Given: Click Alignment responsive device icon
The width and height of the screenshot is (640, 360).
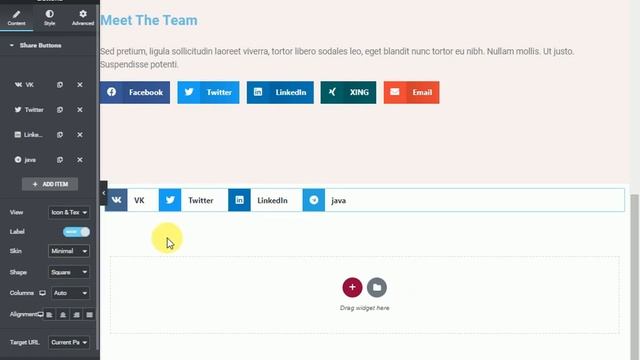Looking at the screenshot, I should [x=40, y=314].
